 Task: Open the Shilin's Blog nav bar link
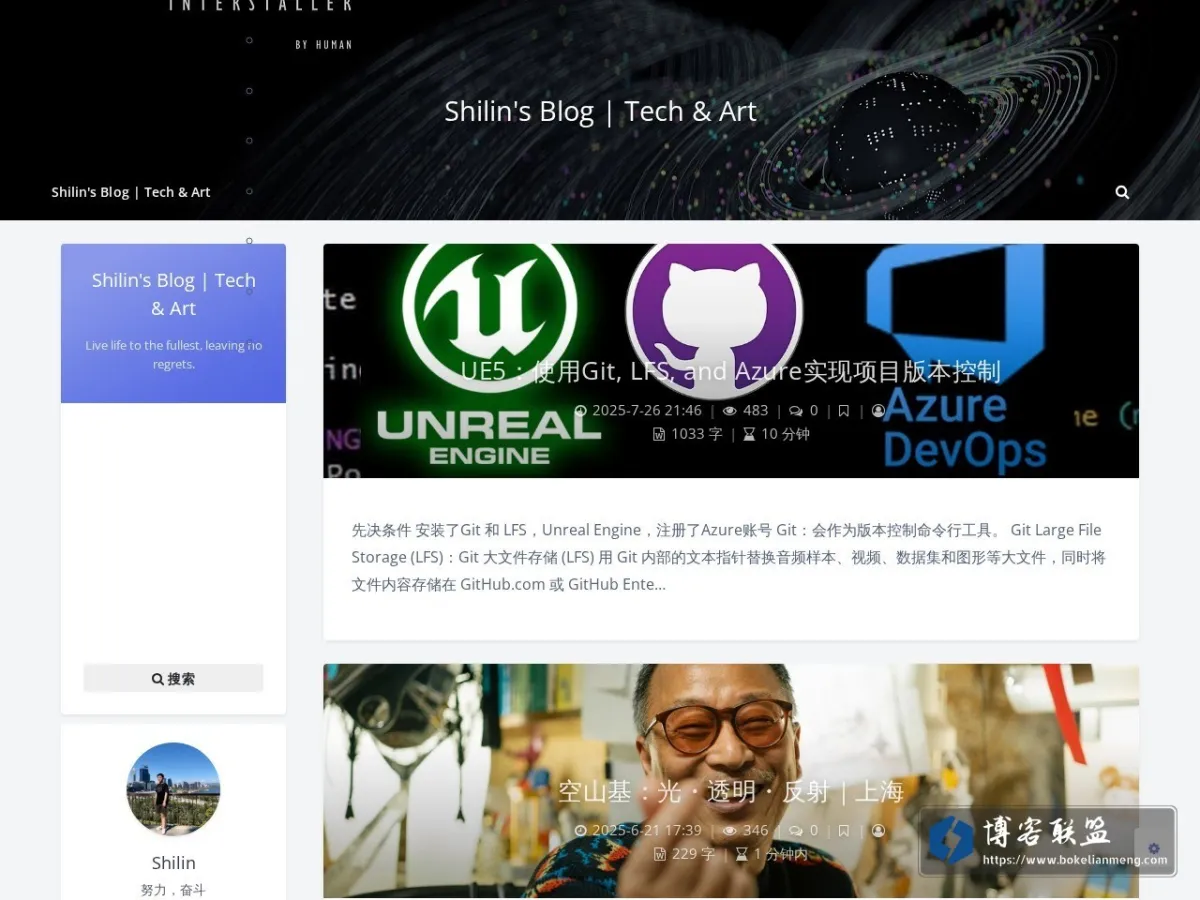click(131, 192)
